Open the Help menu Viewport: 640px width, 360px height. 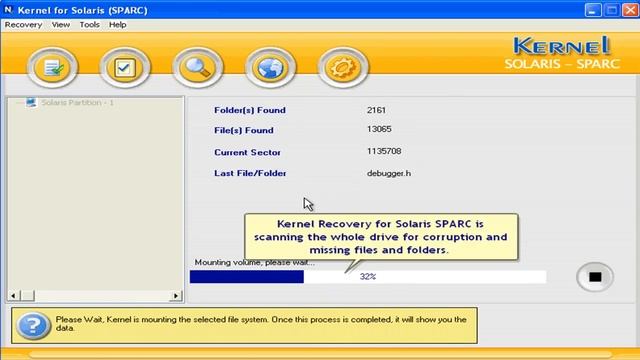pyautogui.click(x=118, y=25)
